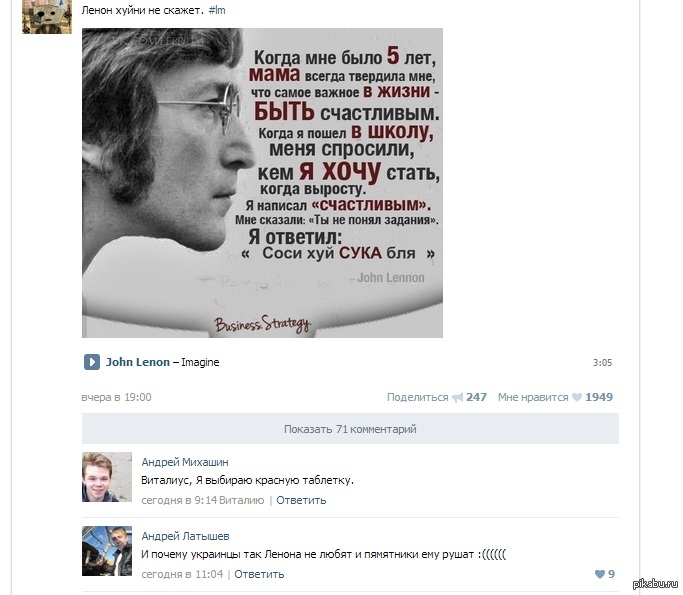Expand all comments with Показать 71 комментарий

pos(350,429)
